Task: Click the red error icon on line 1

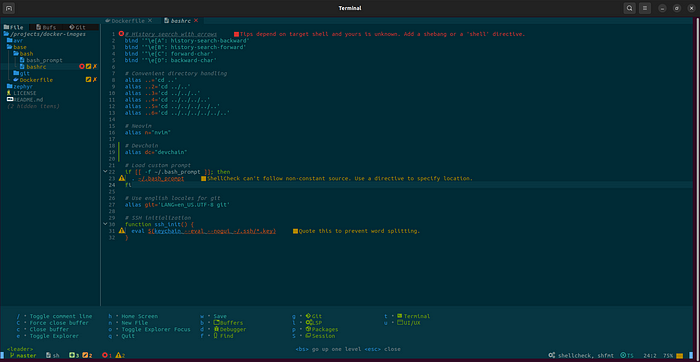Action: [x=121, y=34]
